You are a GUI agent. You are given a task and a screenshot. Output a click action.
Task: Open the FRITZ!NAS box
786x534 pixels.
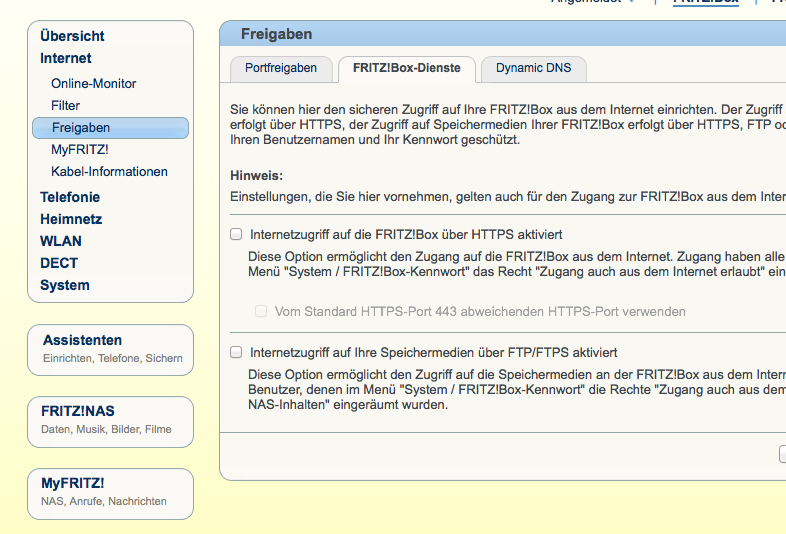(110, 422)
